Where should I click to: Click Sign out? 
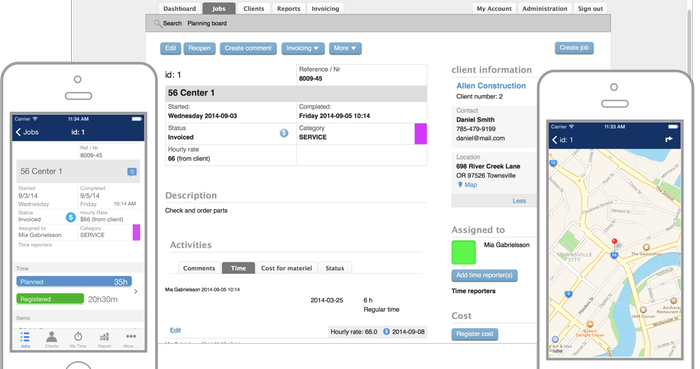(590, 8)
